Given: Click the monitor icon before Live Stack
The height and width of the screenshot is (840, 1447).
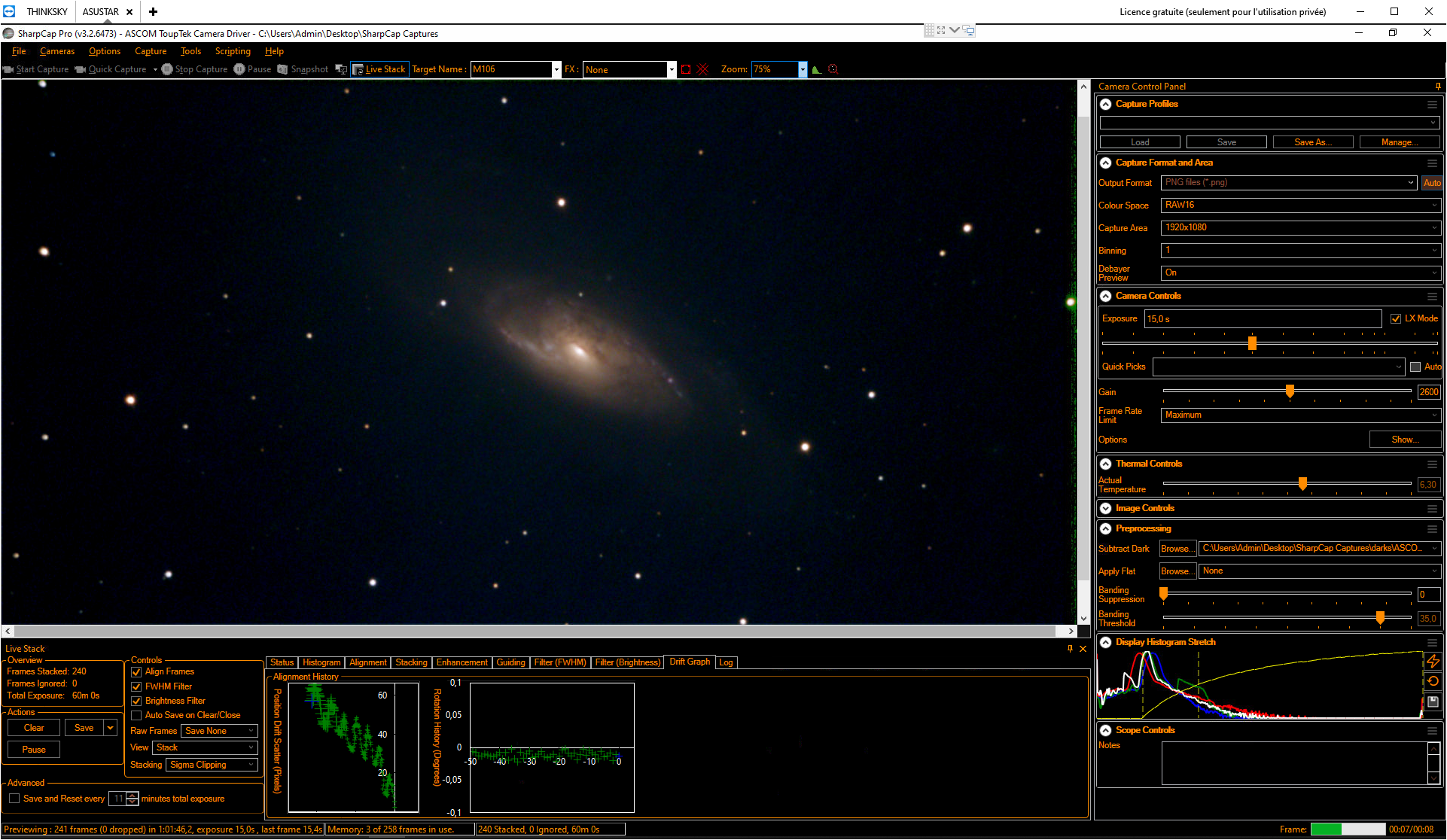Looking at the screenshot, I should (x=341, y=69).
